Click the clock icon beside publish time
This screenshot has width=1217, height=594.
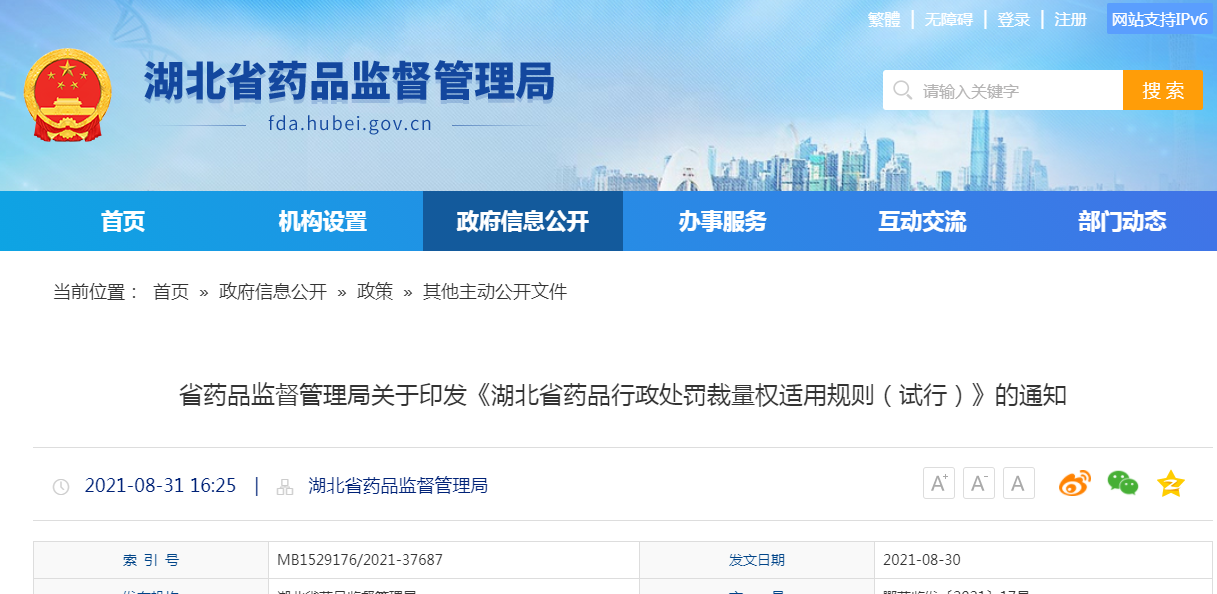[x=63, y=485]
